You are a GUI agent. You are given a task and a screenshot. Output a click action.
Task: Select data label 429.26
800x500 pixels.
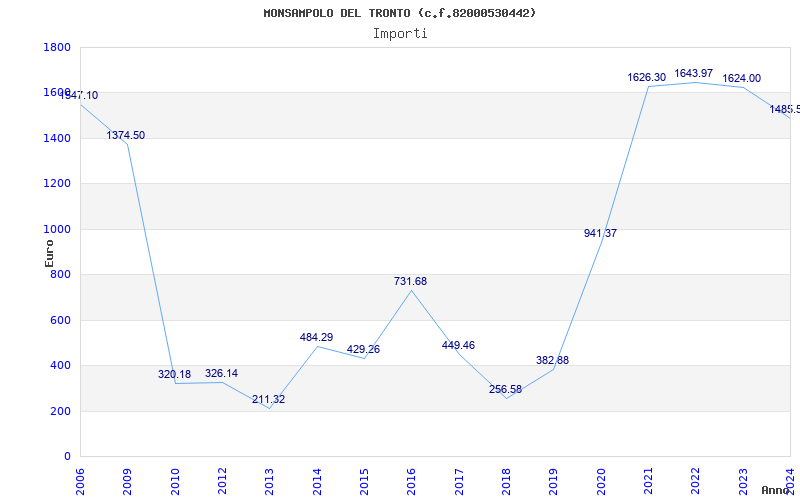click(363, 349)
